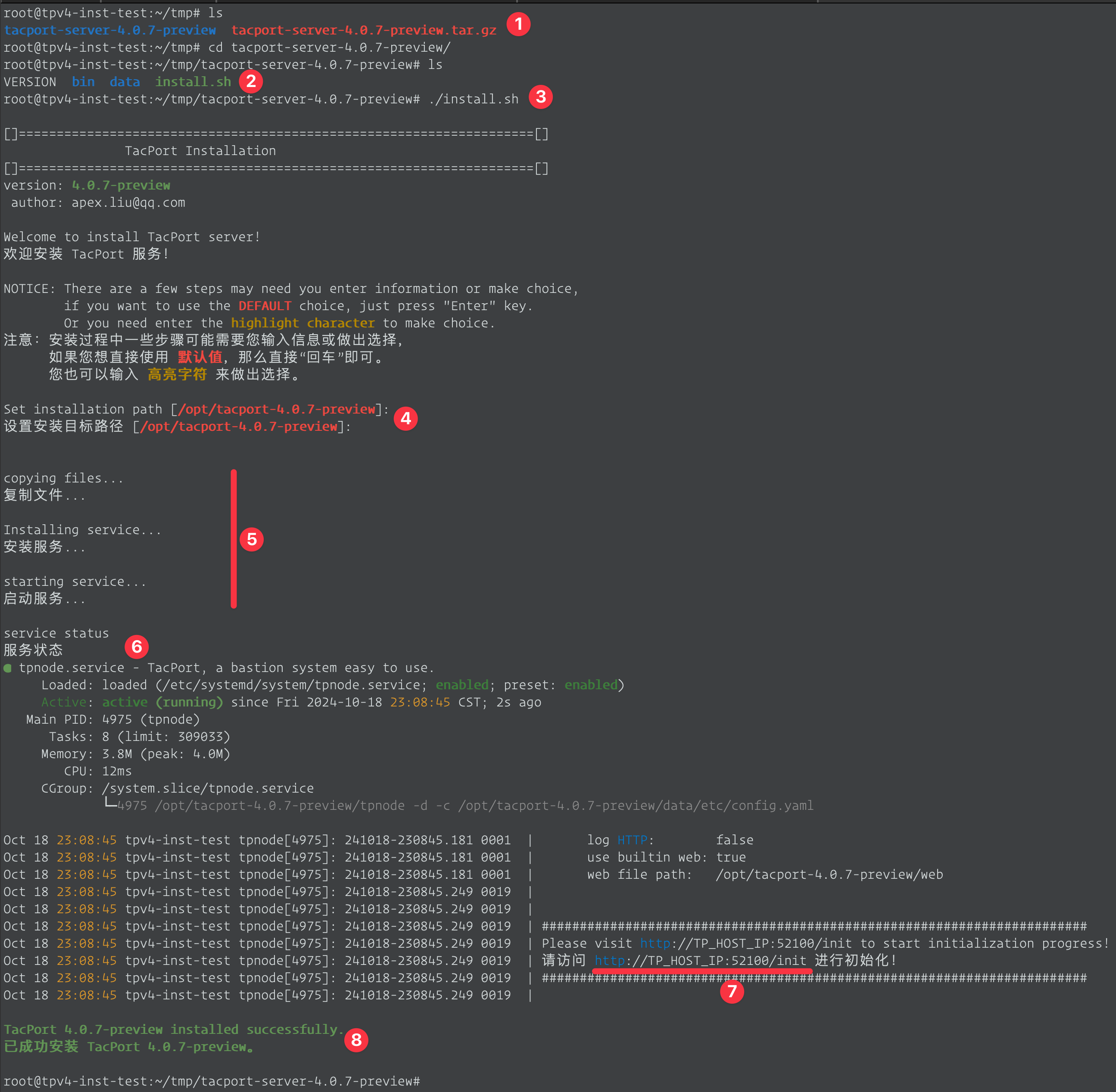Viewport: 1116px width, 1092px height.
Task: Click the '服务状态' heading
Action: pos(33,650)
